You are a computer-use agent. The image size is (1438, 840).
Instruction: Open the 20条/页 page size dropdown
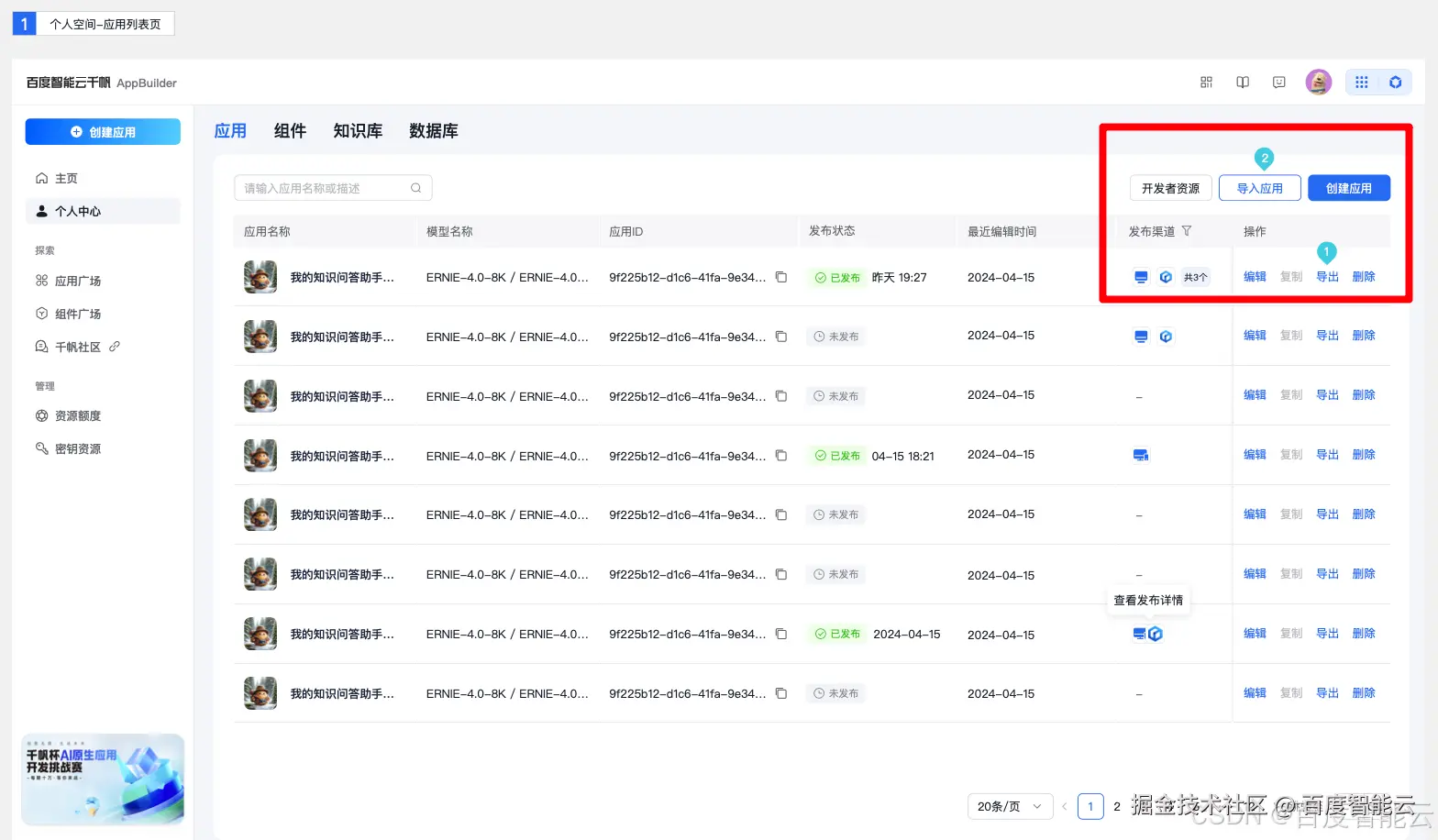[1010, 806]
